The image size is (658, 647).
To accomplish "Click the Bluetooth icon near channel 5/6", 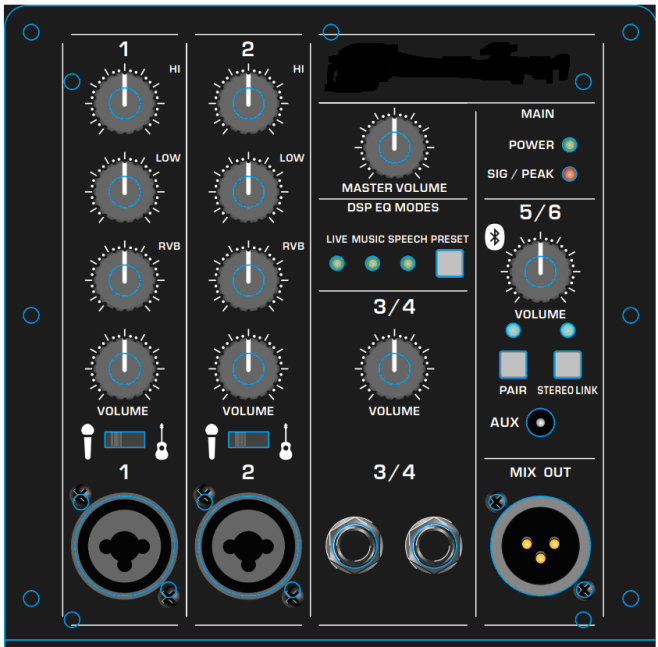I will (494, 236).
